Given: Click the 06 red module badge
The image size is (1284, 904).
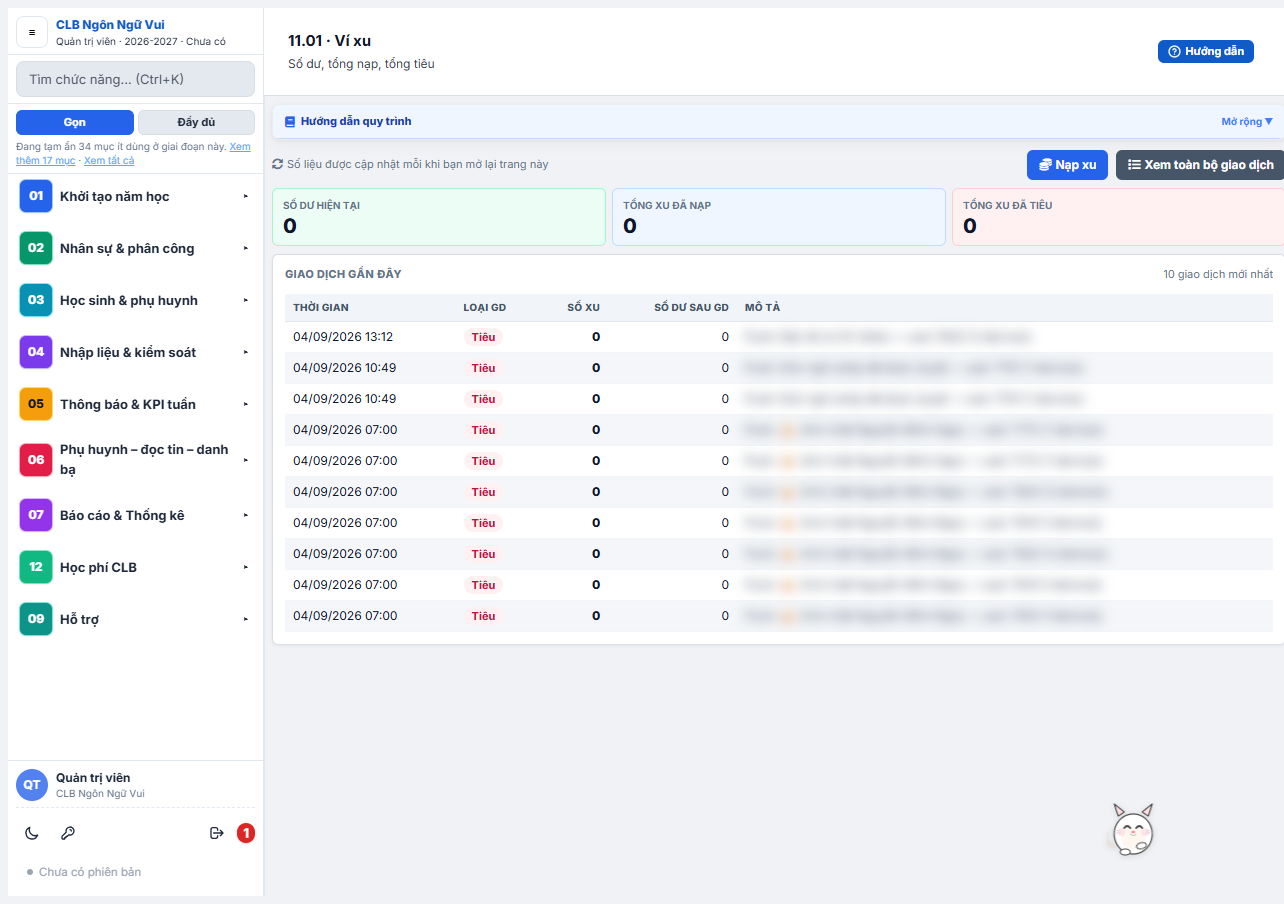Looking at the screenshot, I should click(36, 460).
